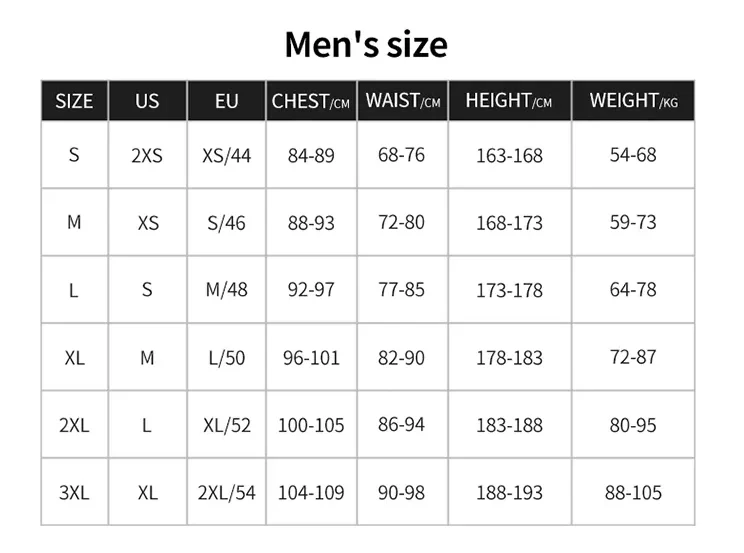Viewport: 744px width, 553px height.
Task: Select the 3XL size row label
Action: click(74, 492)
